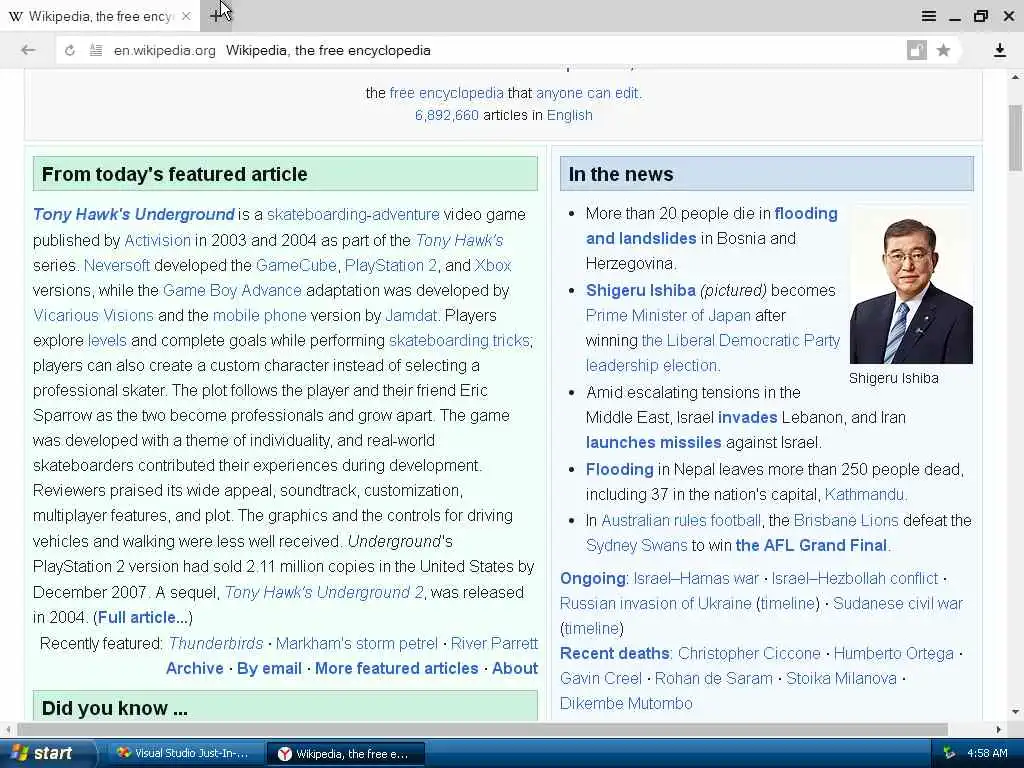This screenshot has width=1024, height=768.
Task: Close the Wikipedia tab
Action: pyautogui.click(x=186, y=16)
